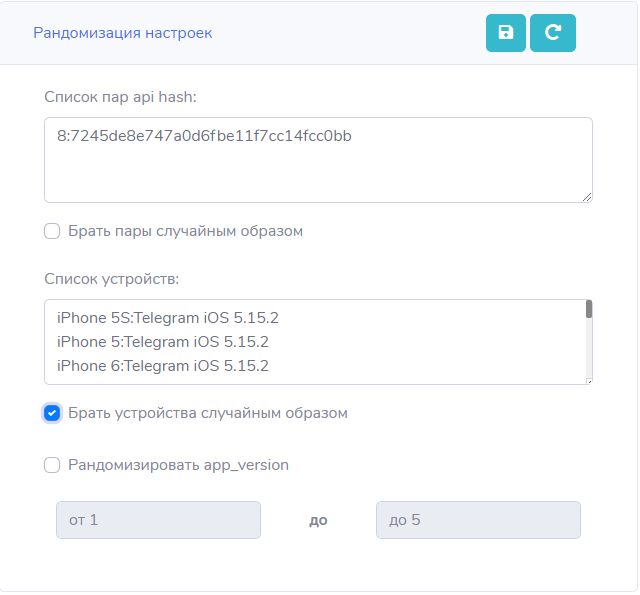Click the device list scrollbar thumb
640x595 pixels.
pyautogui.click(x=589, y=309)
